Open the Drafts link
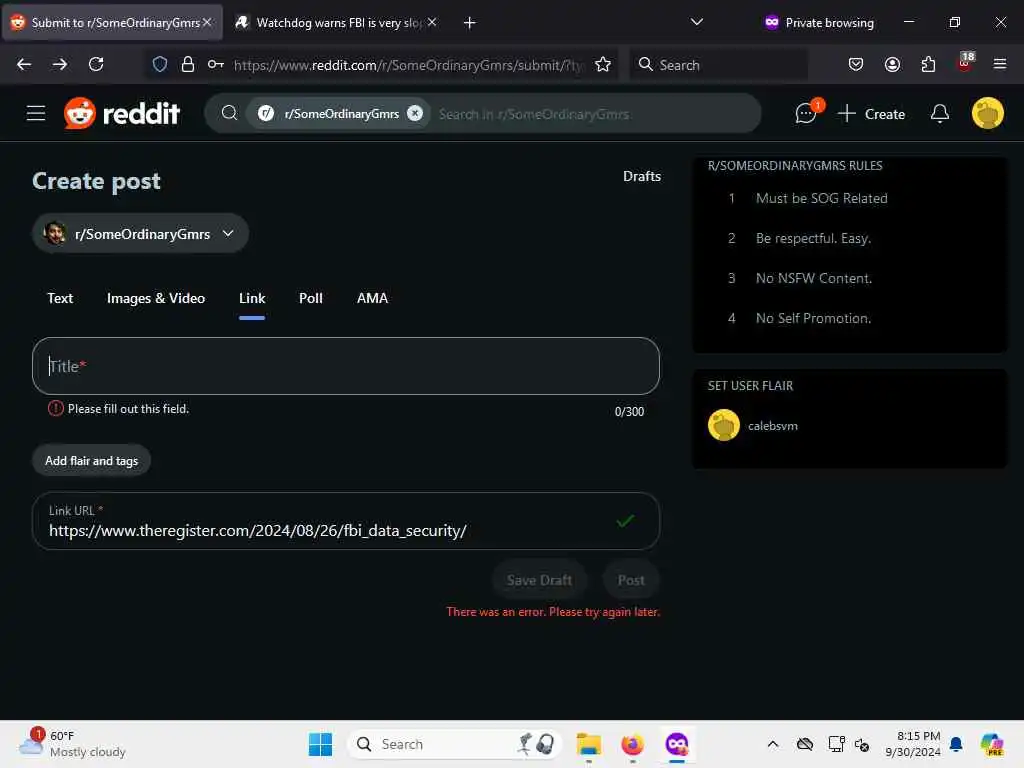Image resolution: width=1024 pixels, height=768 pixels. [x=642, y=176]
